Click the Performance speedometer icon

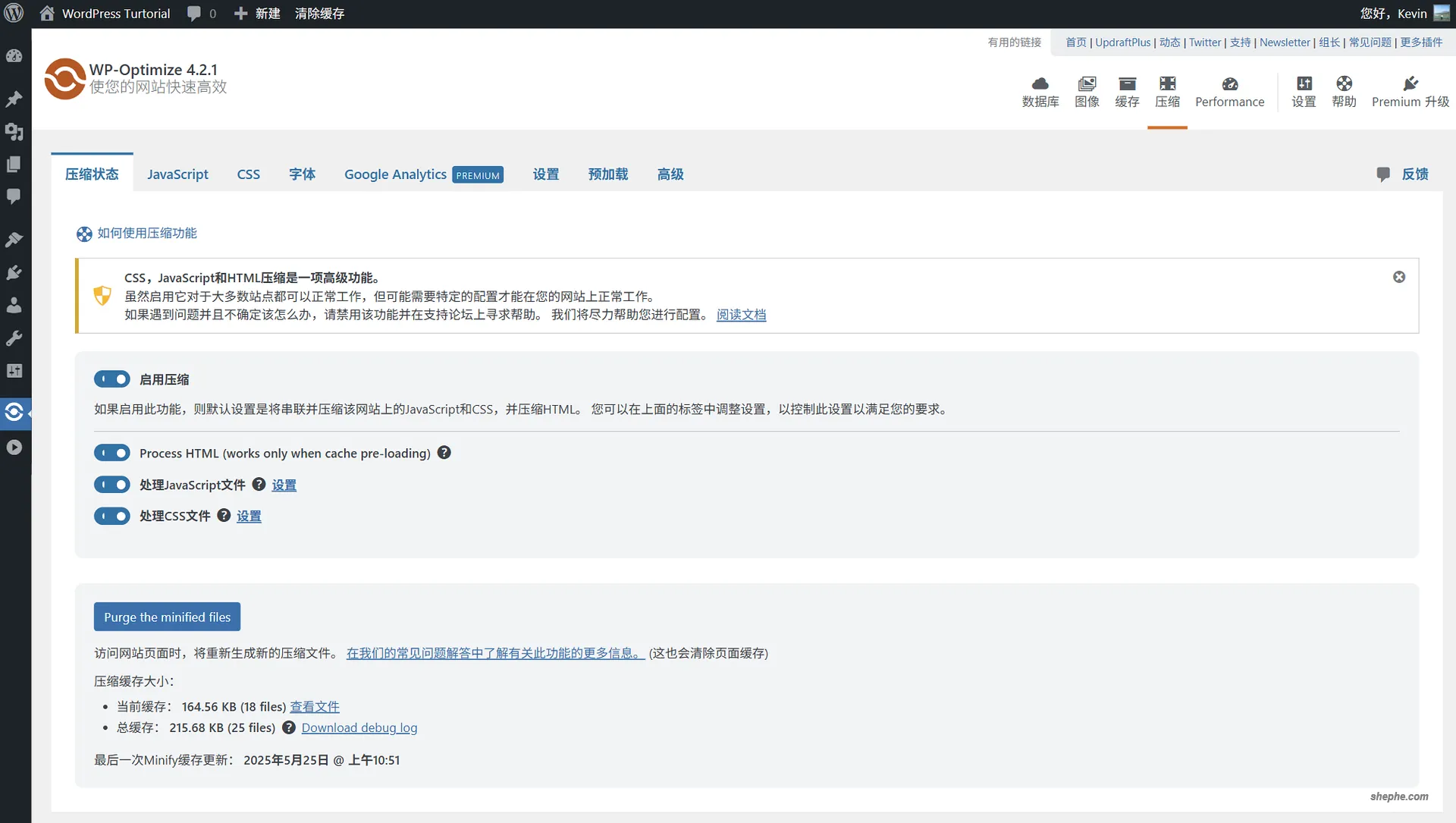tap(1229, 87)
